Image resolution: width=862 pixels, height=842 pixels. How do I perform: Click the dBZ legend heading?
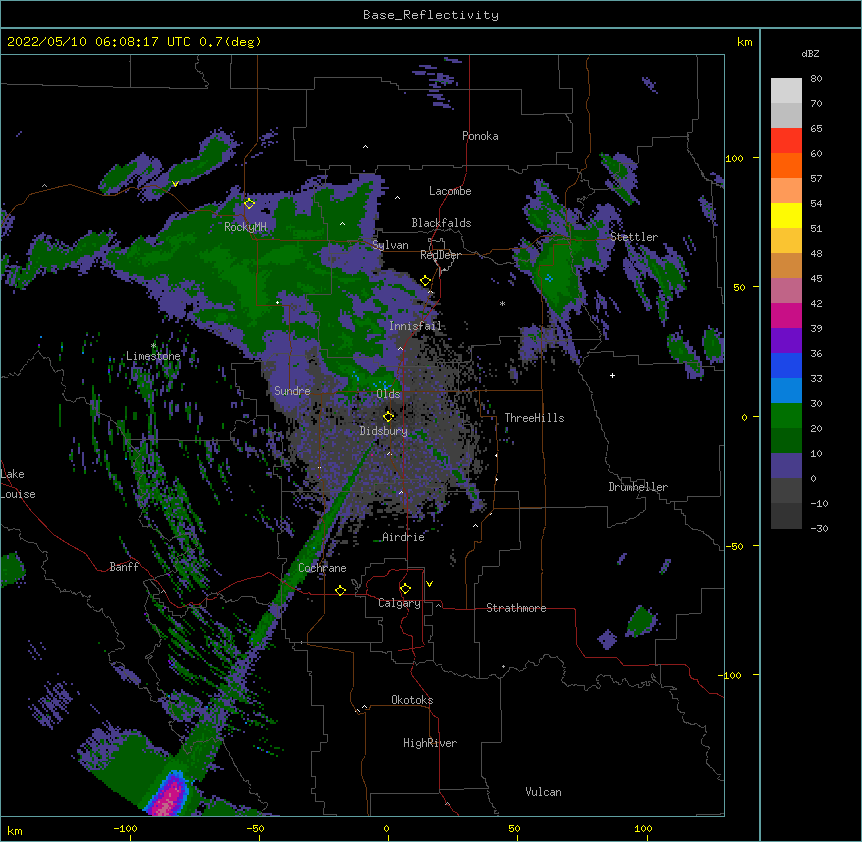coord(810,54)
